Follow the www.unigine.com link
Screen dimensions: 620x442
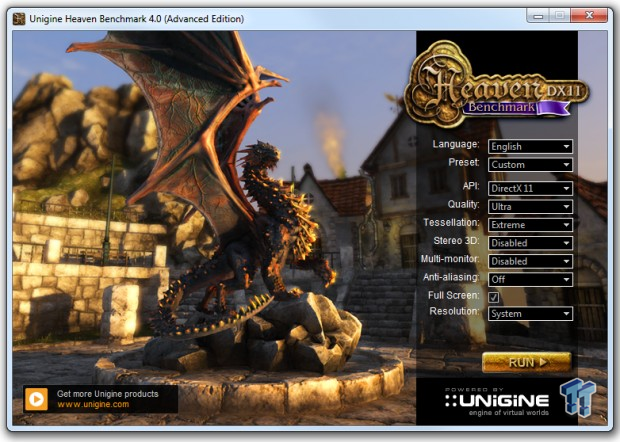click(x=93, y=404)
